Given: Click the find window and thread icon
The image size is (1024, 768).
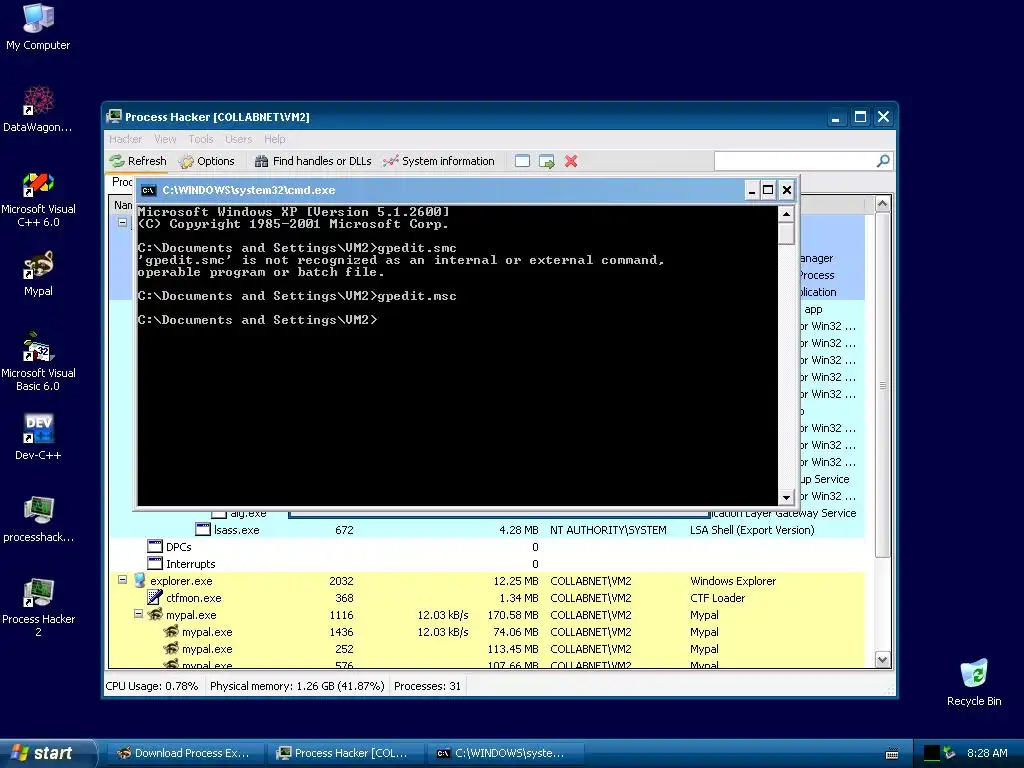Looking at the screenshot, I should pos(547,161).
